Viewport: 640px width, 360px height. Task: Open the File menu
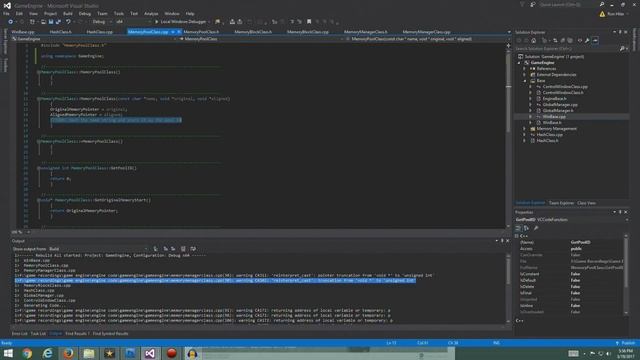[x=6, y=13]
